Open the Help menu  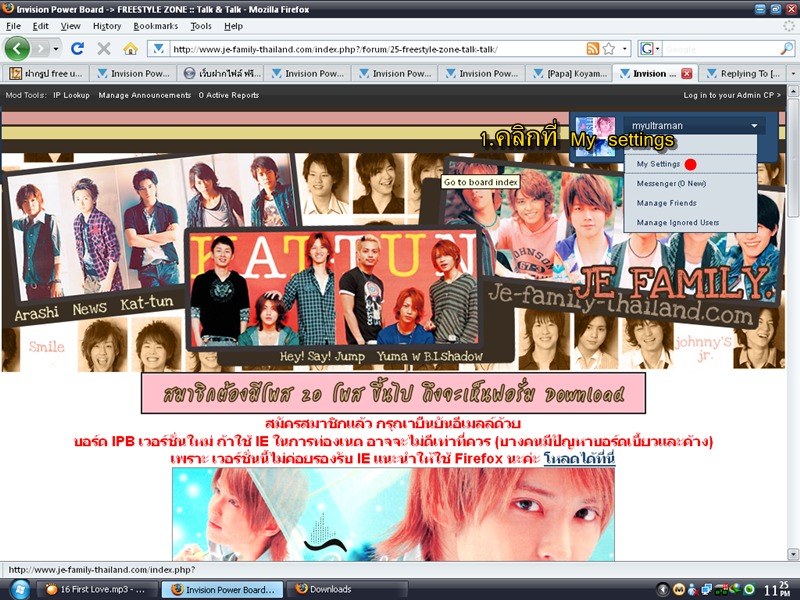(233, 26)
